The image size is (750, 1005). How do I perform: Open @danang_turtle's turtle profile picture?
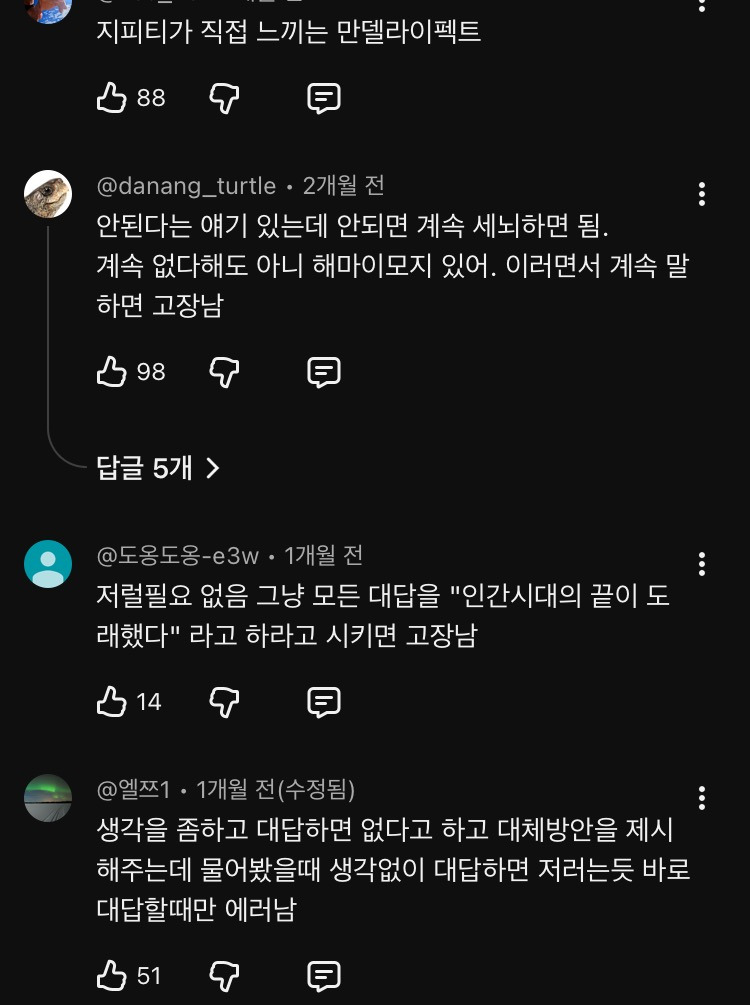48,194
